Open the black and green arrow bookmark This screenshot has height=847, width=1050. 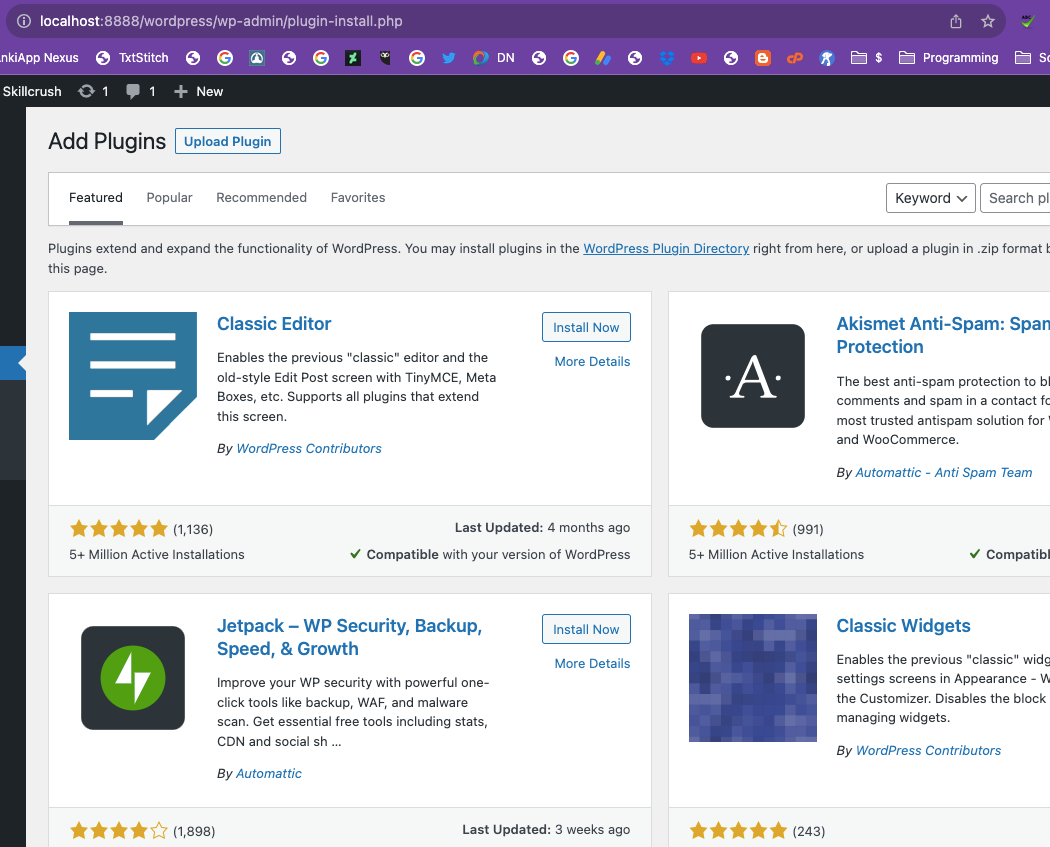[353, 58]
